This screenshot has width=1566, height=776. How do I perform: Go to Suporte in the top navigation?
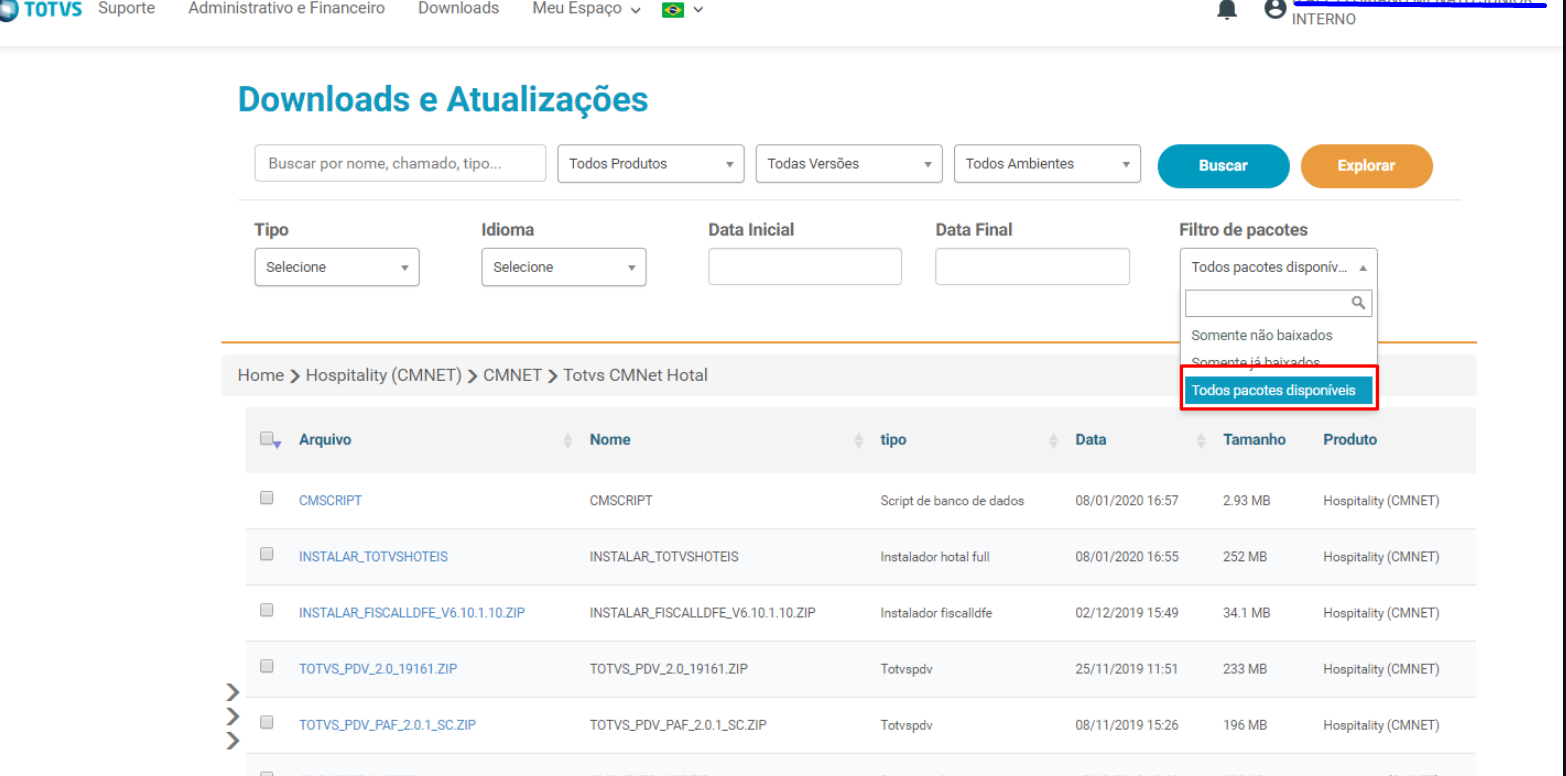tap(126, 9)
